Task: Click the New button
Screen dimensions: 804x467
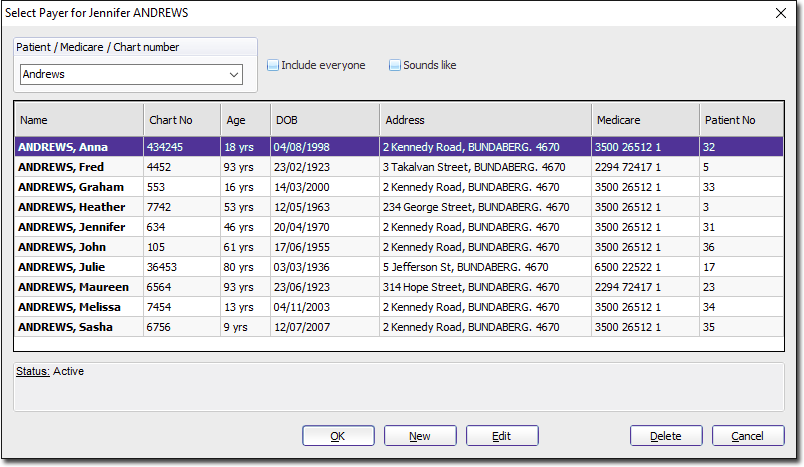Action: click(x=420, y=436)
